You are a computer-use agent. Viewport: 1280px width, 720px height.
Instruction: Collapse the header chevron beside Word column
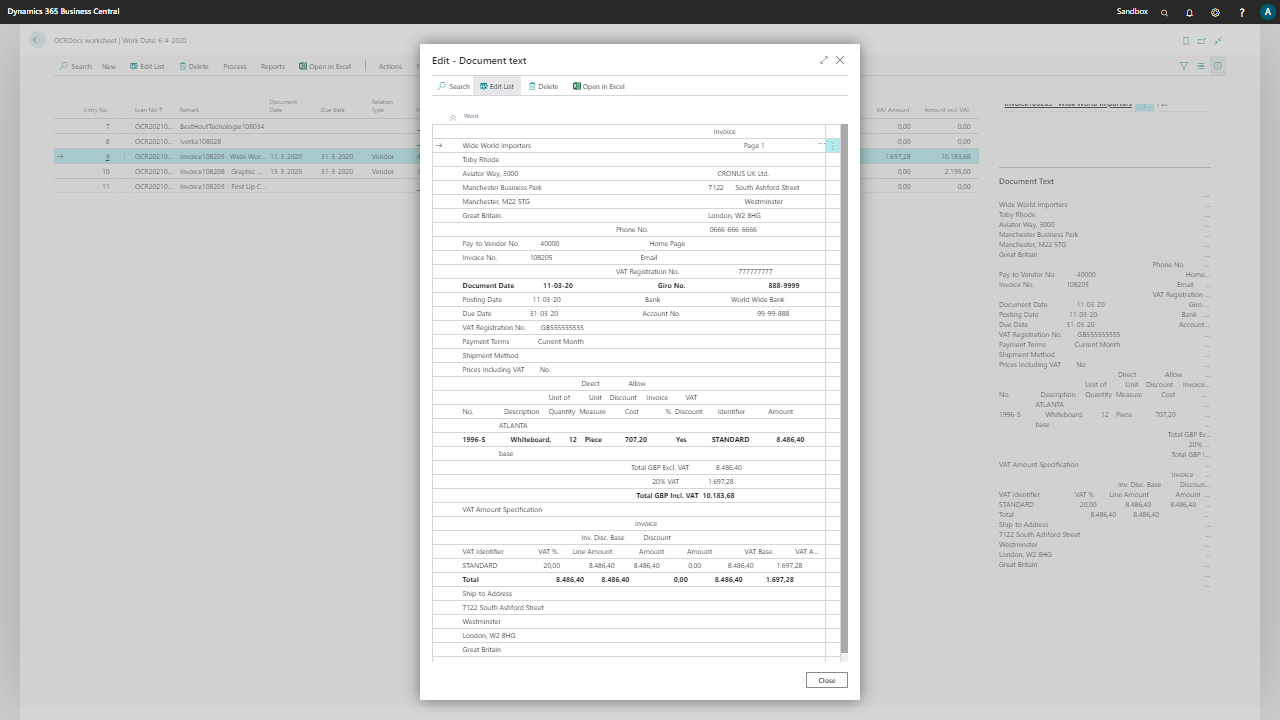click(453, 117)
